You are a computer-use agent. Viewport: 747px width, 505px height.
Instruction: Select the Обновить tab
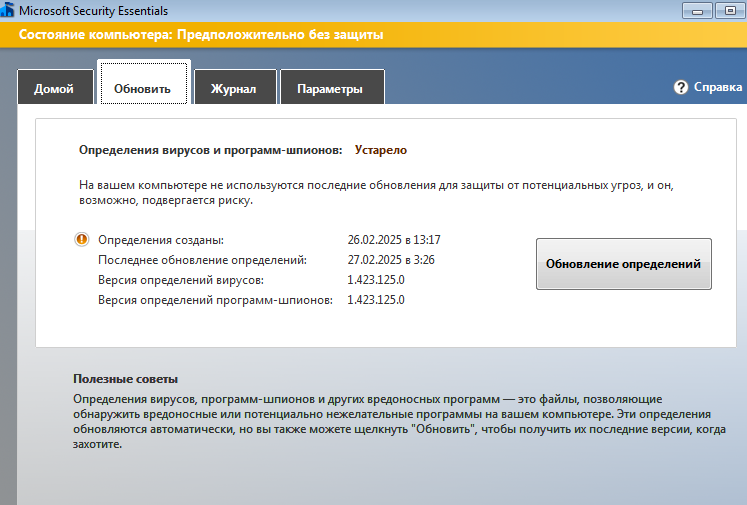144,83
